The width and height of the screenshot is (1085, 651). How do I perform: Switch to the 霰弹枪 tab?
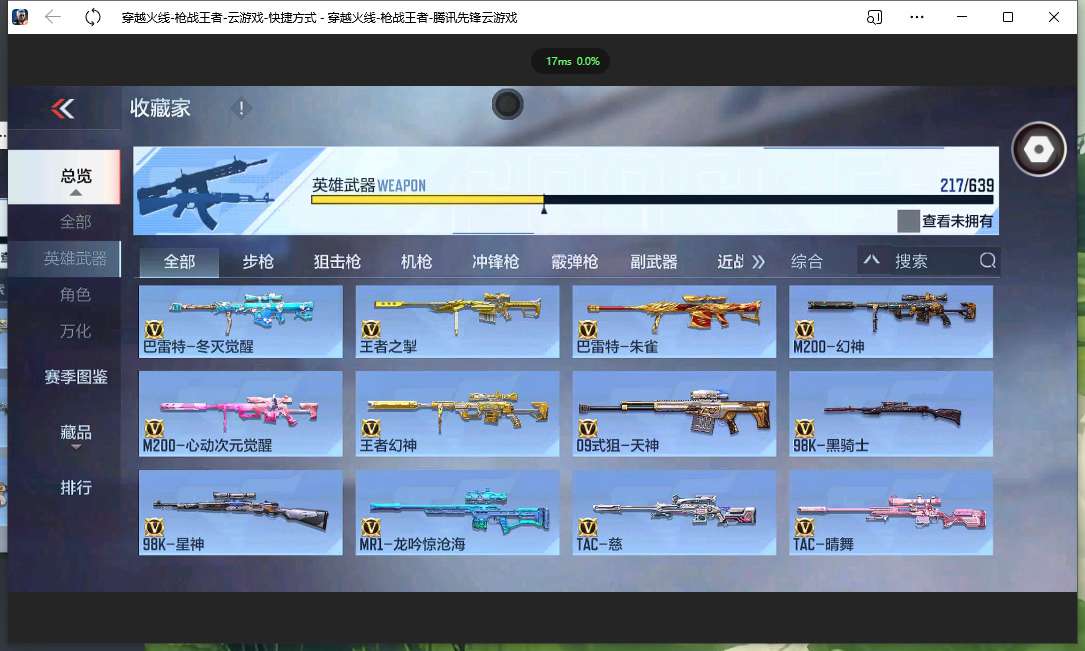click(x=574, y=262)
